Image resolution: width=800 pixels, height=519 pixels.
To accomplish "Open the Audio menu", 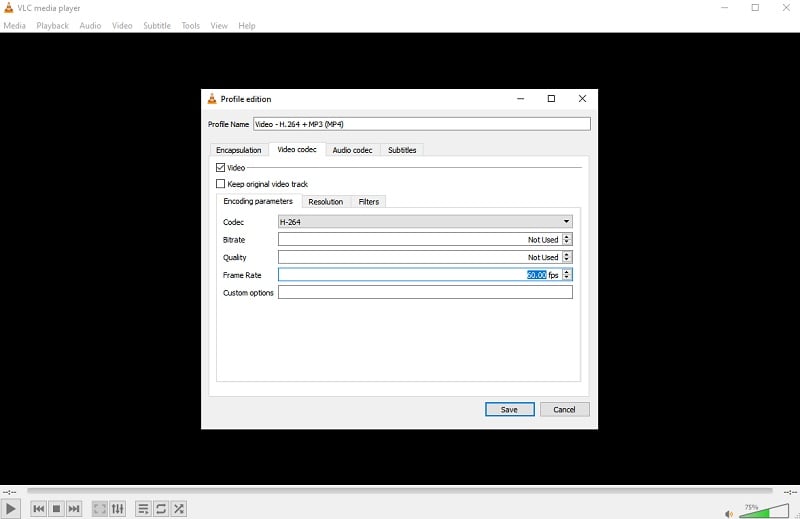I will [x=90, y=26].
